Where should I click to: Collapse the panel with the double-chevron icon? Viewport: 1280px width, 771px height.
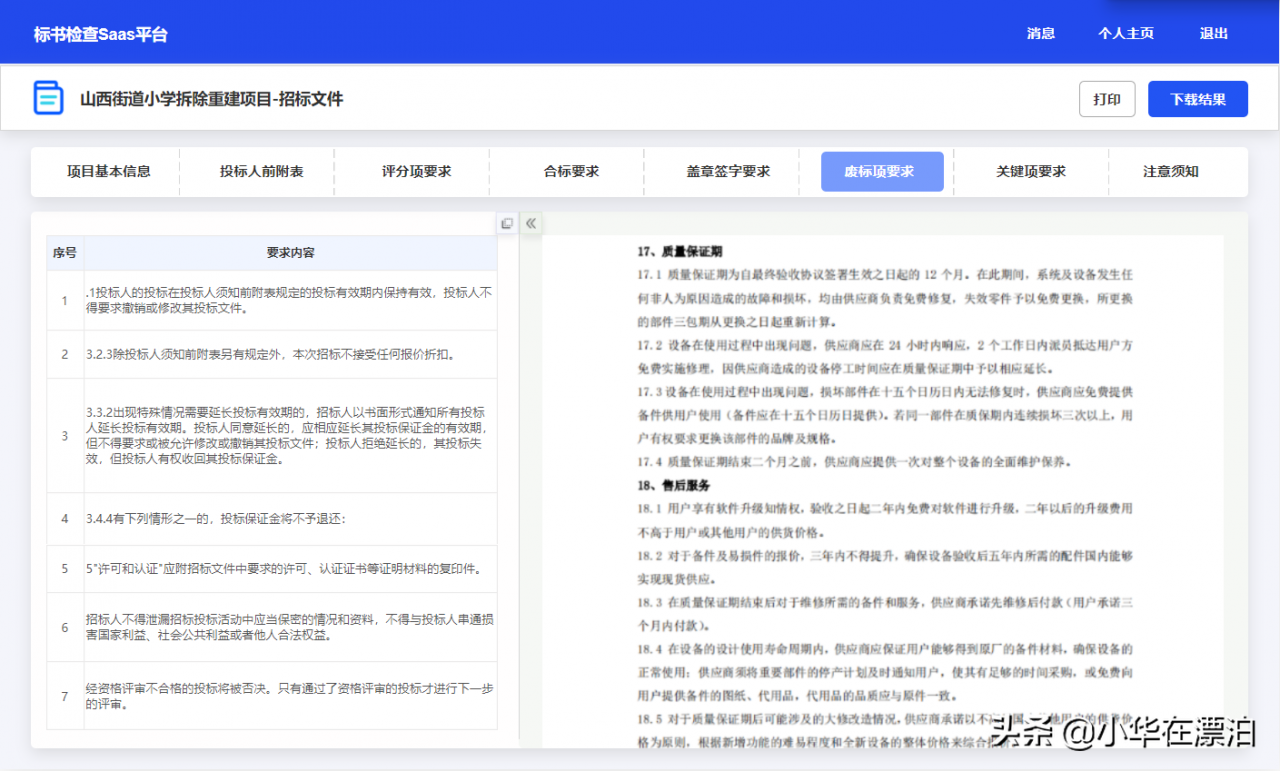pos(531,224)
